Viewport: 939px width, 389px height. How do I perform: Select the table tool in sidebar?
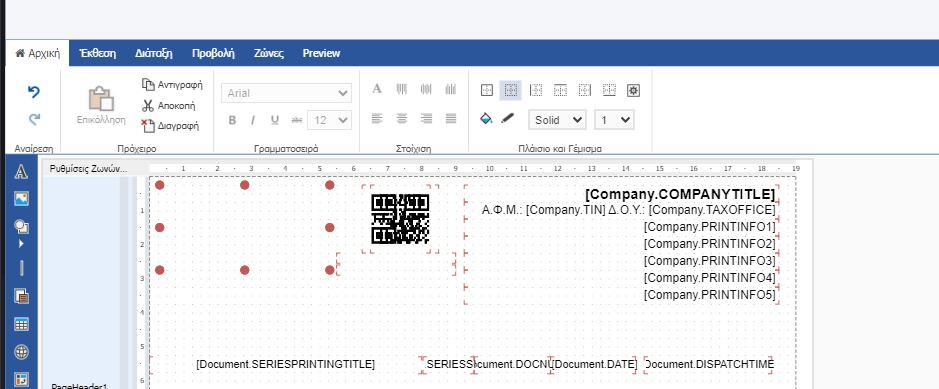21,324
